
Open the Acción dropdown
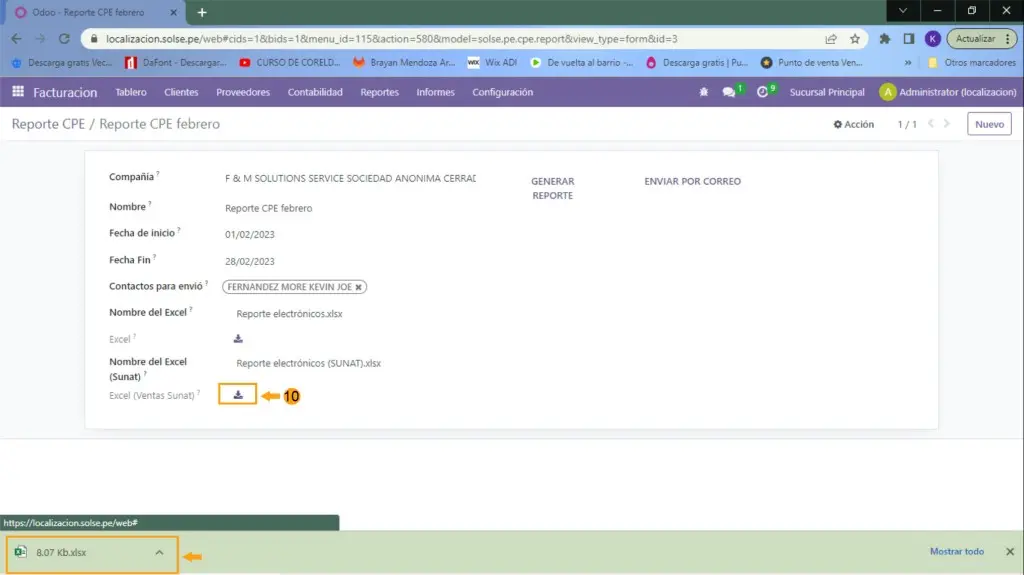[x=854, y=125]
